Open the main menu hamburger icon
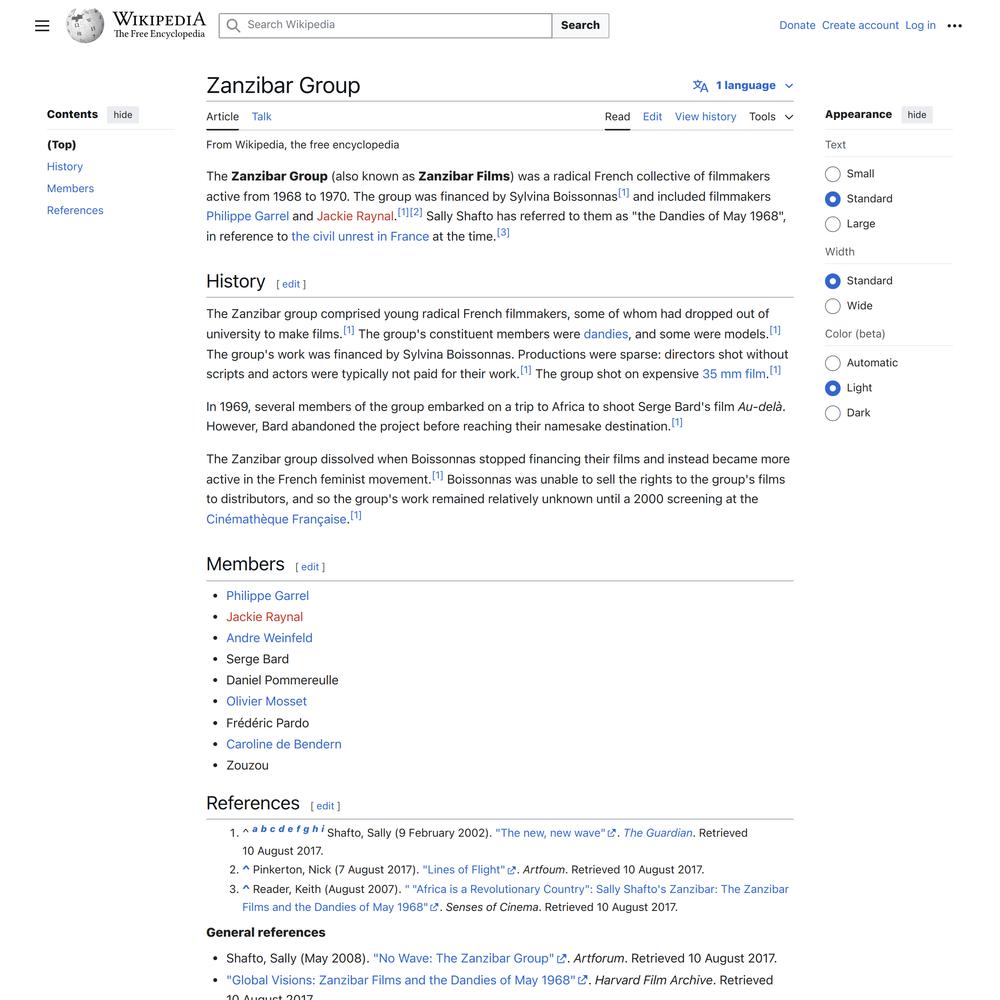 42,26
